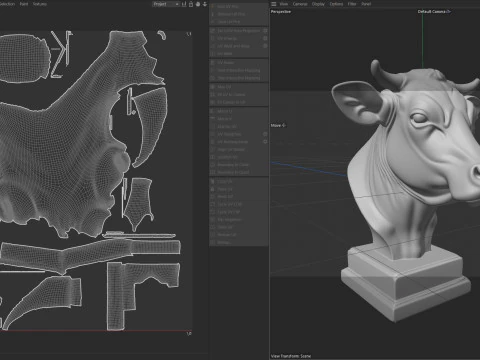Image resolution: width=480 pixels, height=360 pixels.
Task: Open settings gear for UV Unwrap
Action: (x=265, y=38)
